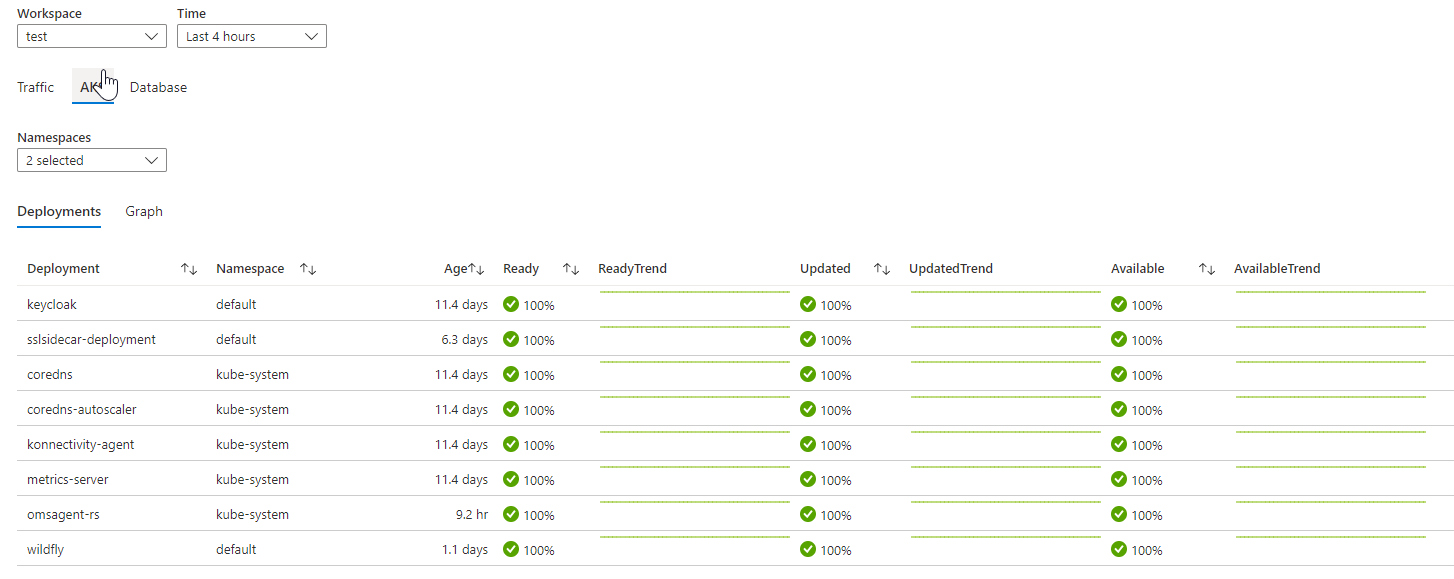Click the green check next to wildfly's Available 100%
Image resolution: width=1454 pixels, height=579 pixels.
(x=1119, y=549)
